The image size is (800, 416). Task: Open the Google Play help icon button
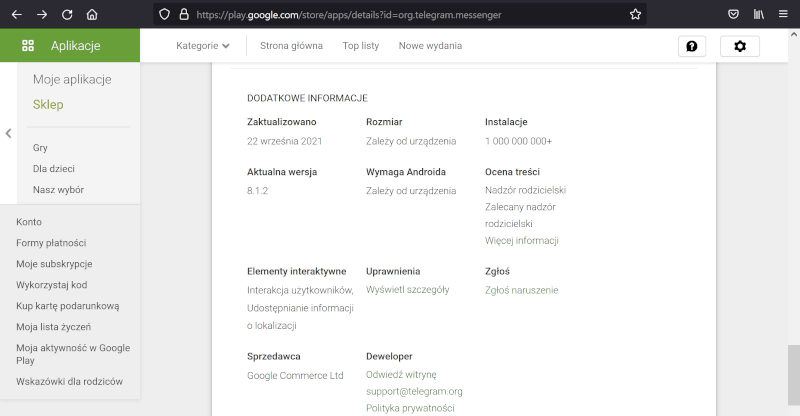point(692,46)
